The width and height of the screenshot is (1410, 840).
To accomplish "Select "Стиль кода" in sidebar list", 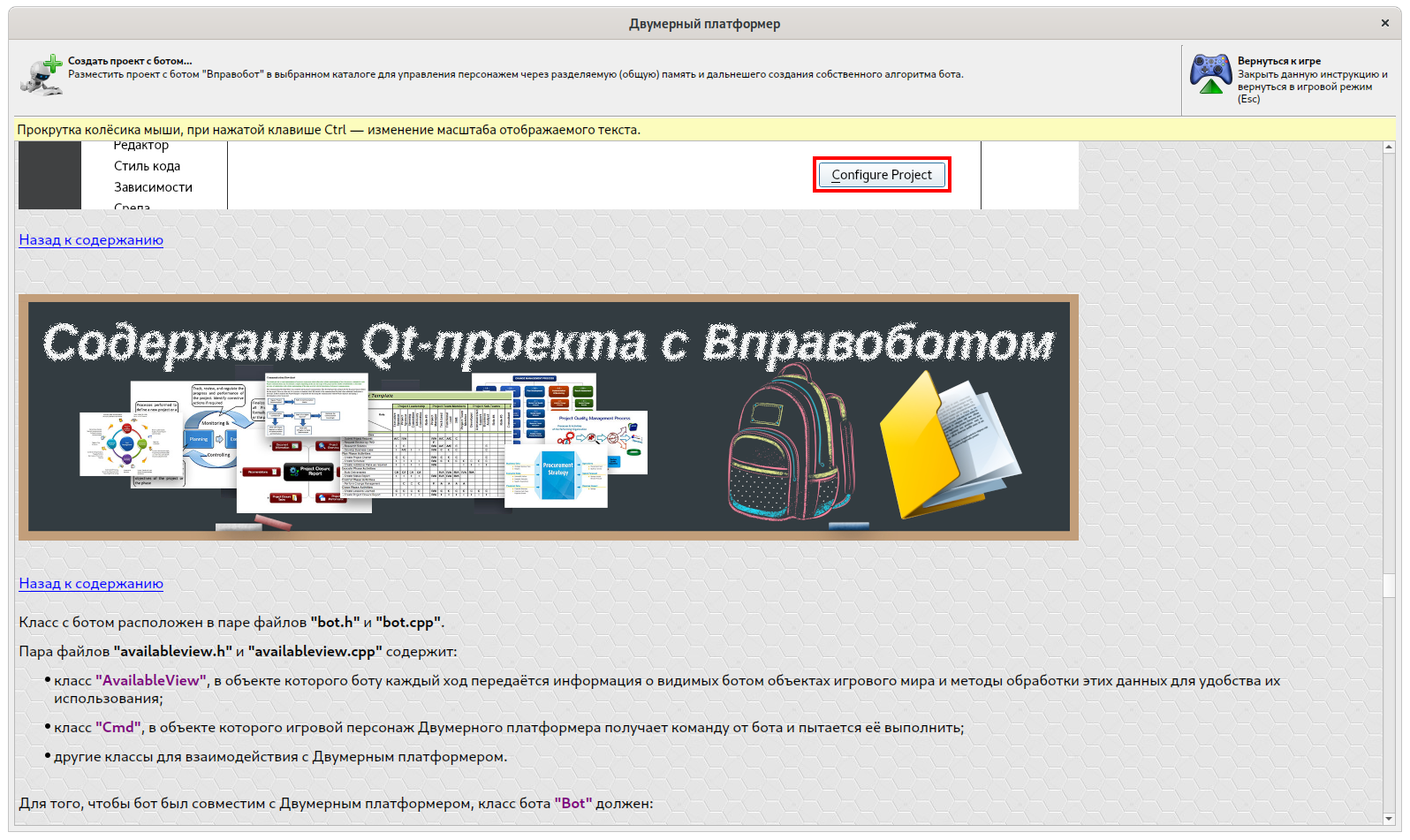I will pyautogui.click(x=147, y=166).
